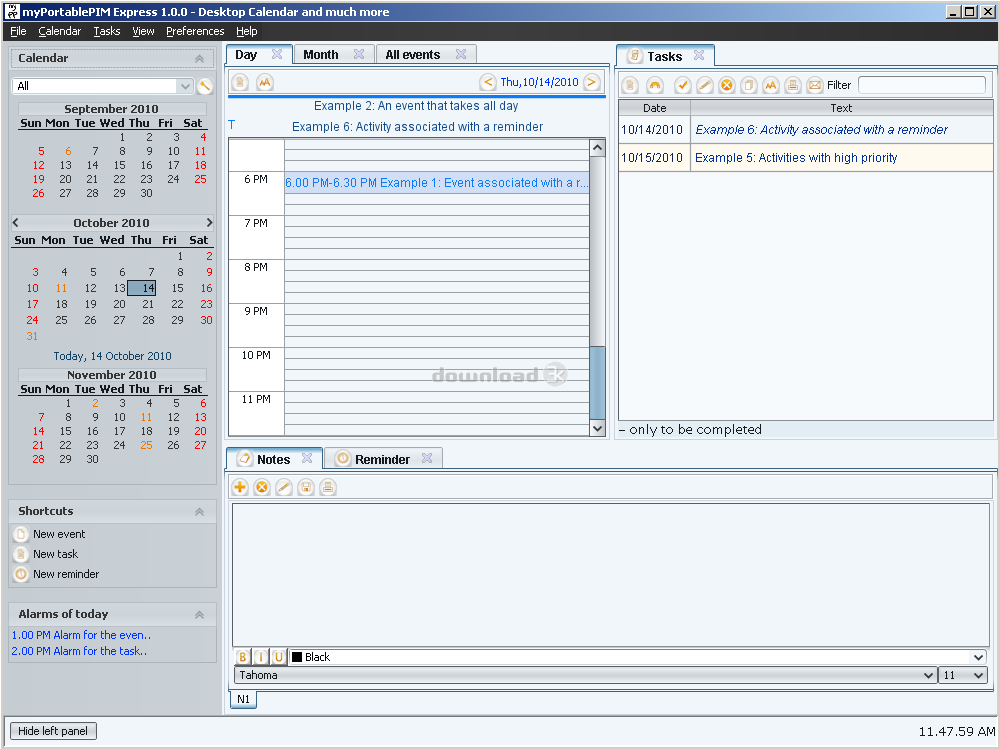Collapse the Alarms of today panel
The image size is (1000, 749).
(200, 615)
